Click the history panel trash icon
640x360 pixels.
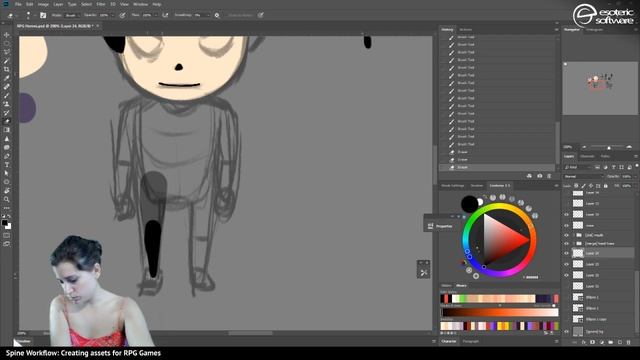pos(549,176)
